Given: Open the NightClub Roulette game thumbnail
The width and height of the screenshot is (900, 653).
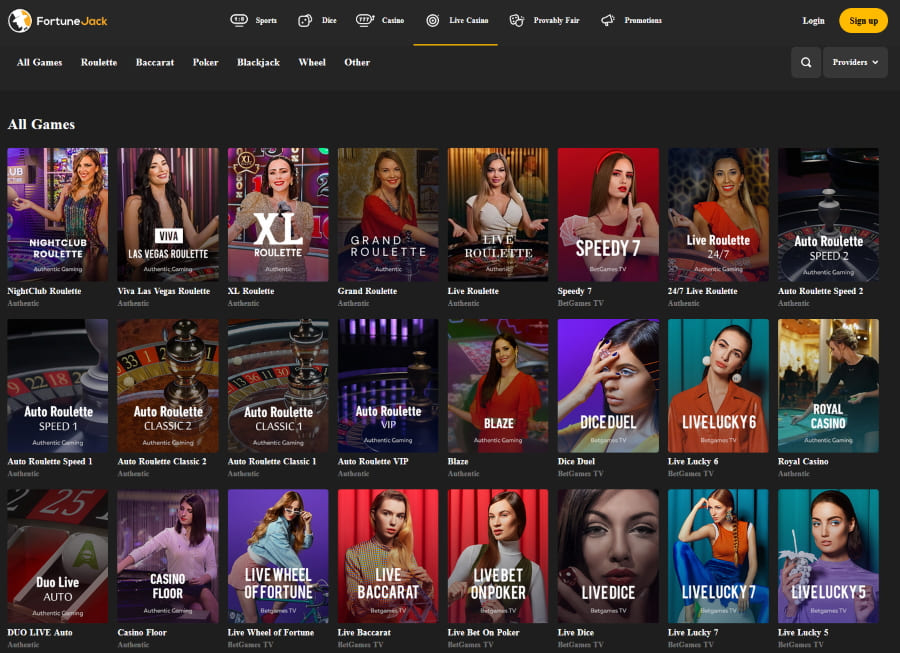Looking at the screenshot, I should pos(57,215).
